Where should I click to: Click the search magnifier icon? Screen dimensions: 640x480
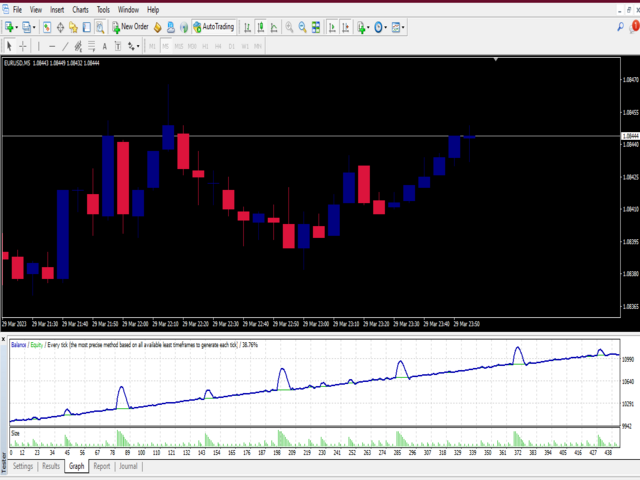(620, 27)
